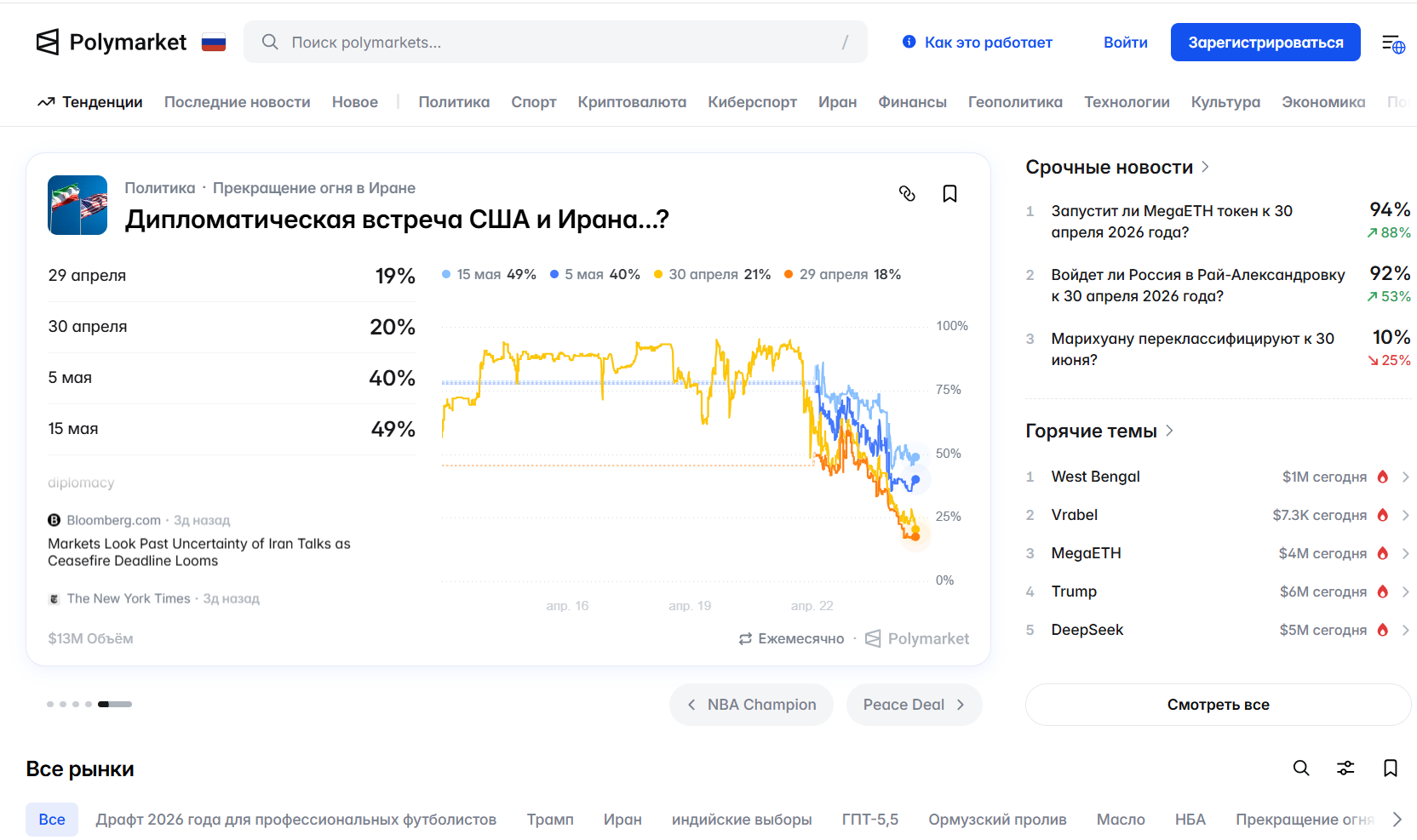Click the Polymarket logo icon

[x=48, y=42]
